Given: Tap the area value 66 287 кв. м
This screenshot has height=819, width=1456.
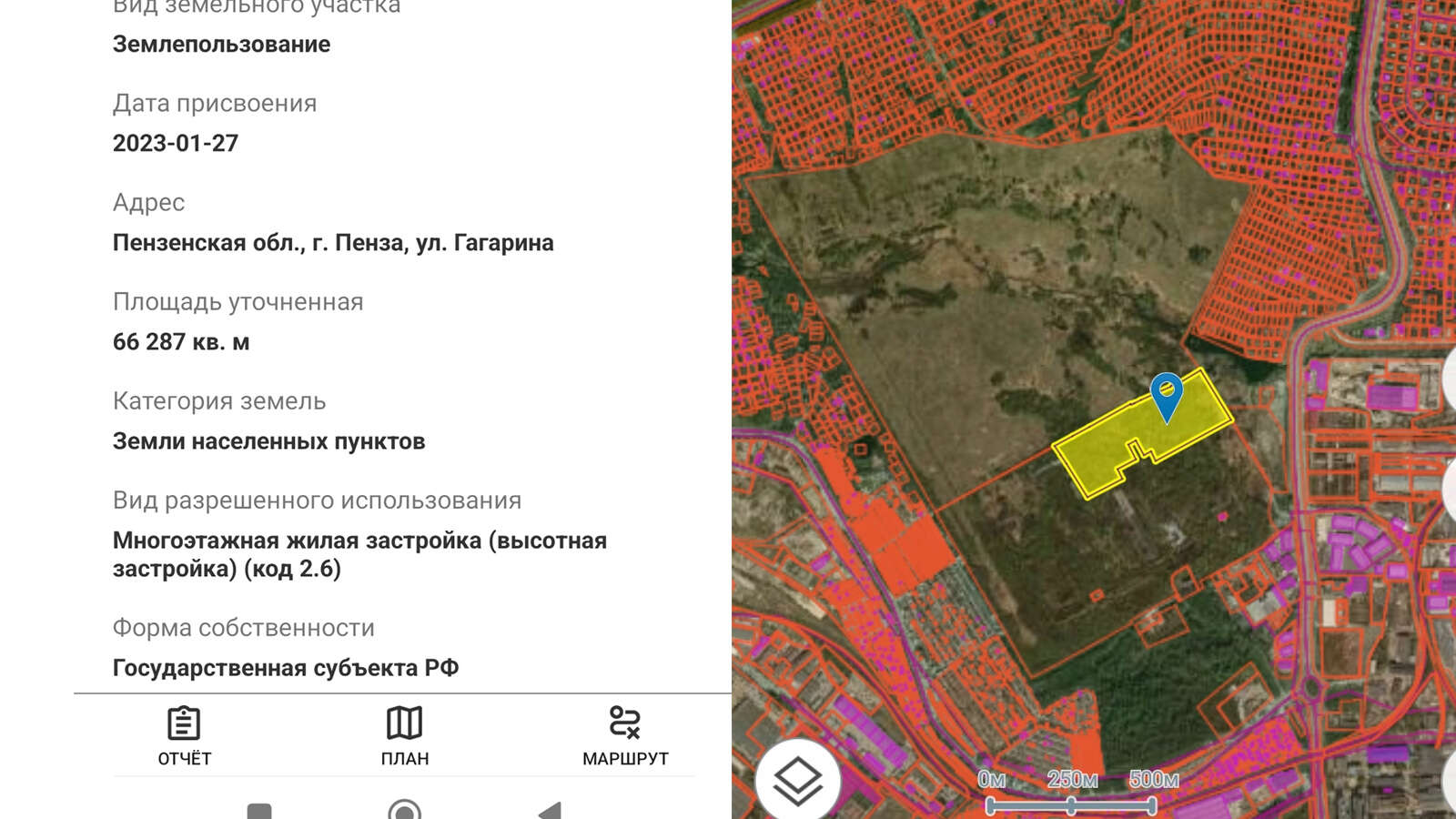Looking at the screenshot, I should click(181, 342).
